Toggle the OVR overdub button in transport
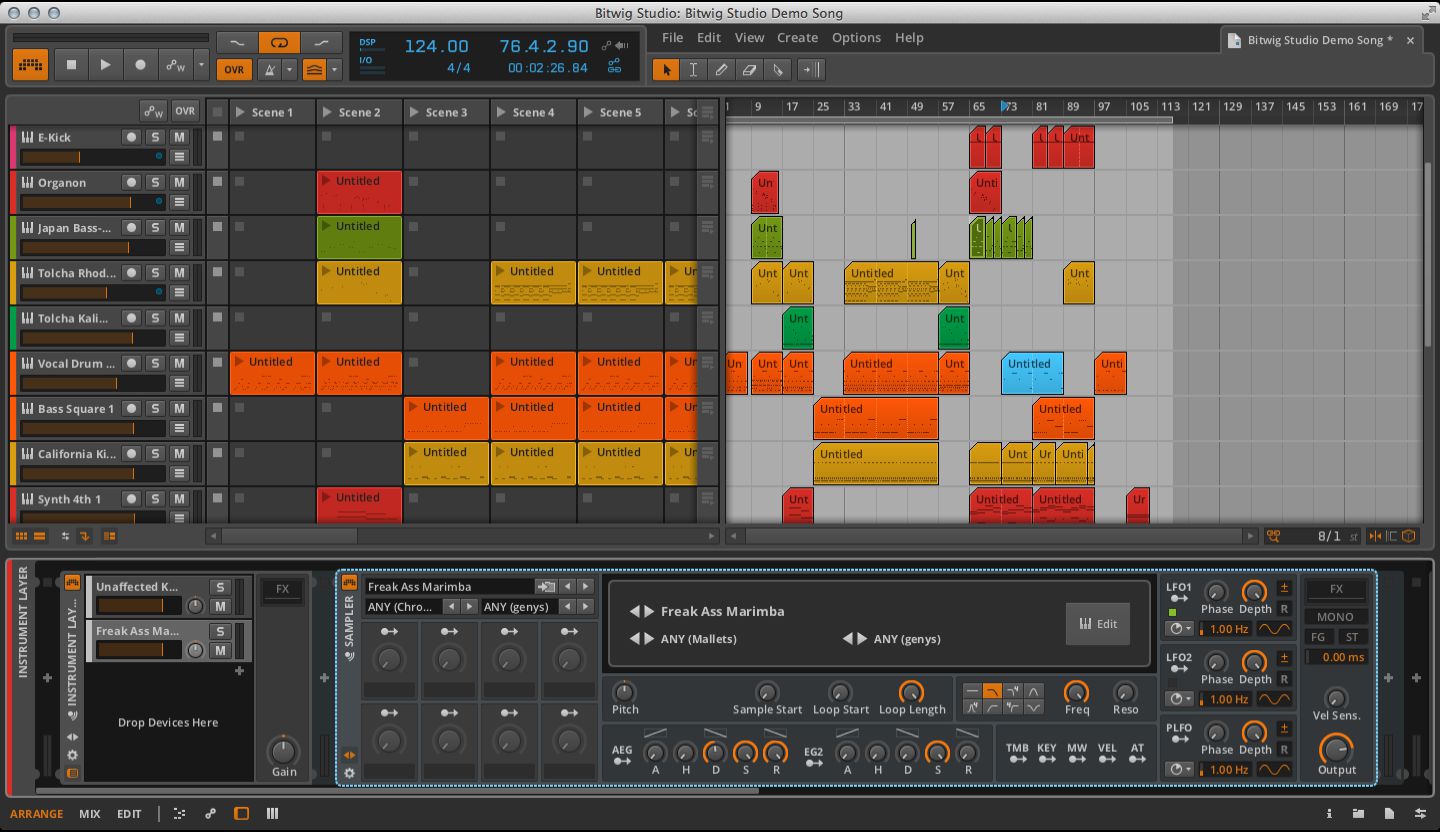Viewport: 1440px width, 832px height. (234, 70)
